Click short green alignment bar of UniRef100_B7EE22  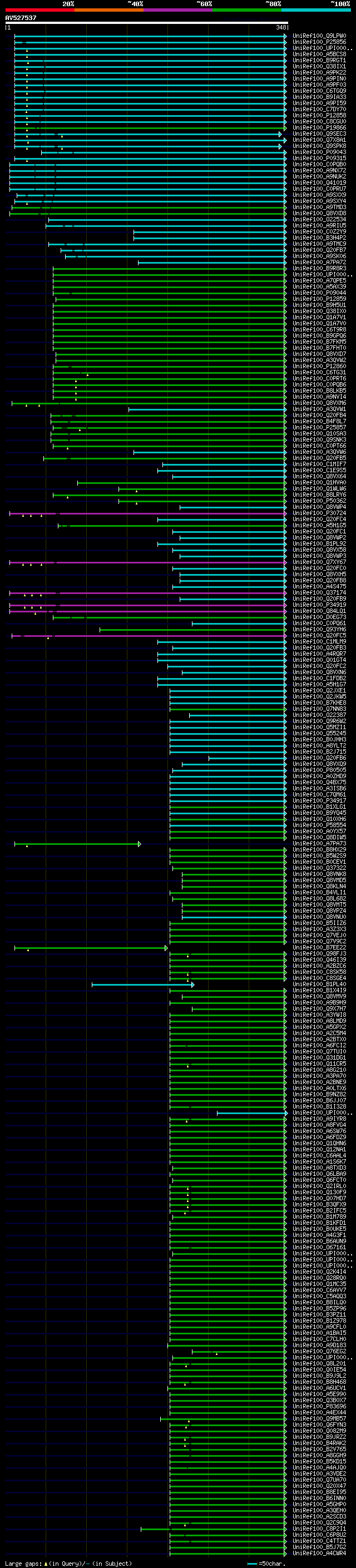pyautogui.click(x=91, y=948)
